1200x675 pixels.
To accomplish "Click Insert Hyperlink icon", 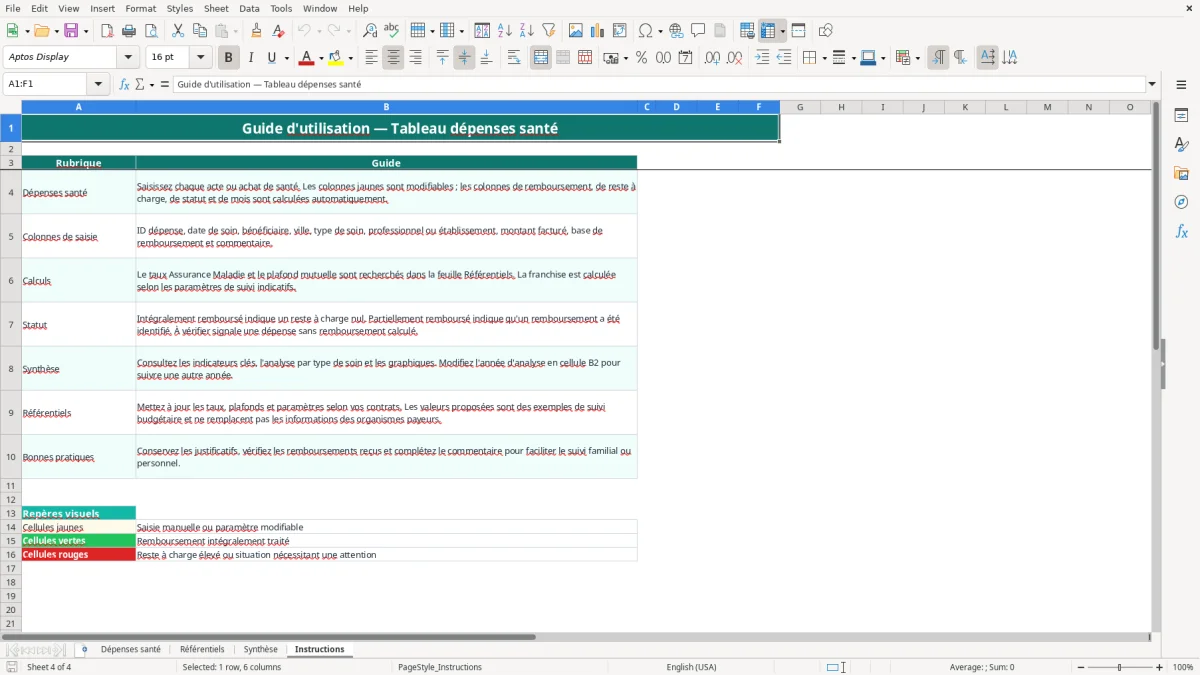I will tap(676, 31).
